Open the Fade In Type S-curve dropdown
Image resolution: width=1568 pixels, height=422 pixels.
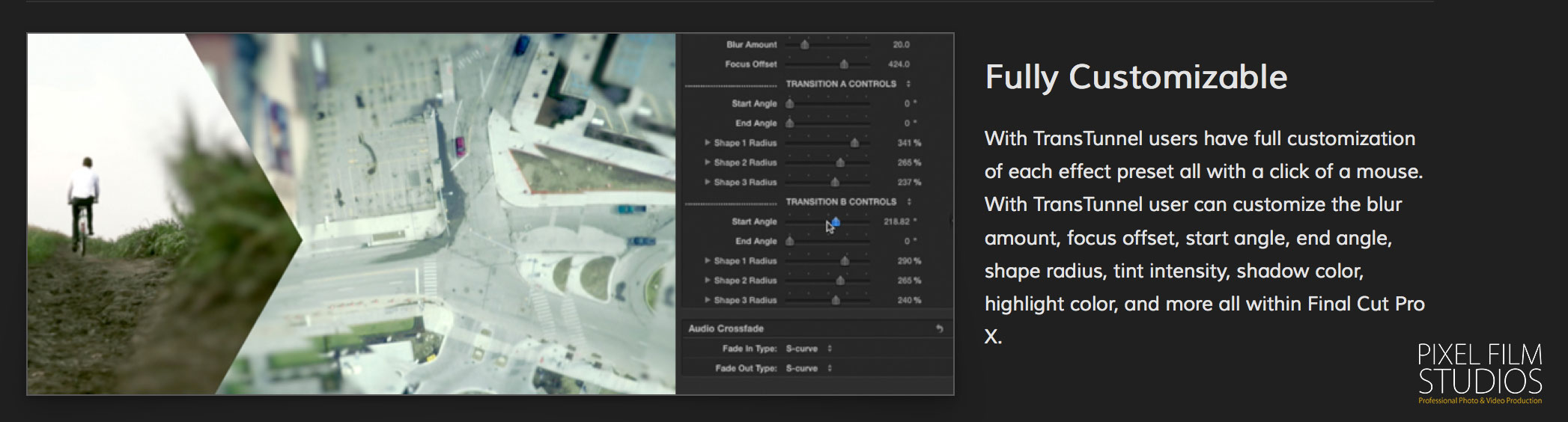pyautogui.click(x=809, y=349)
